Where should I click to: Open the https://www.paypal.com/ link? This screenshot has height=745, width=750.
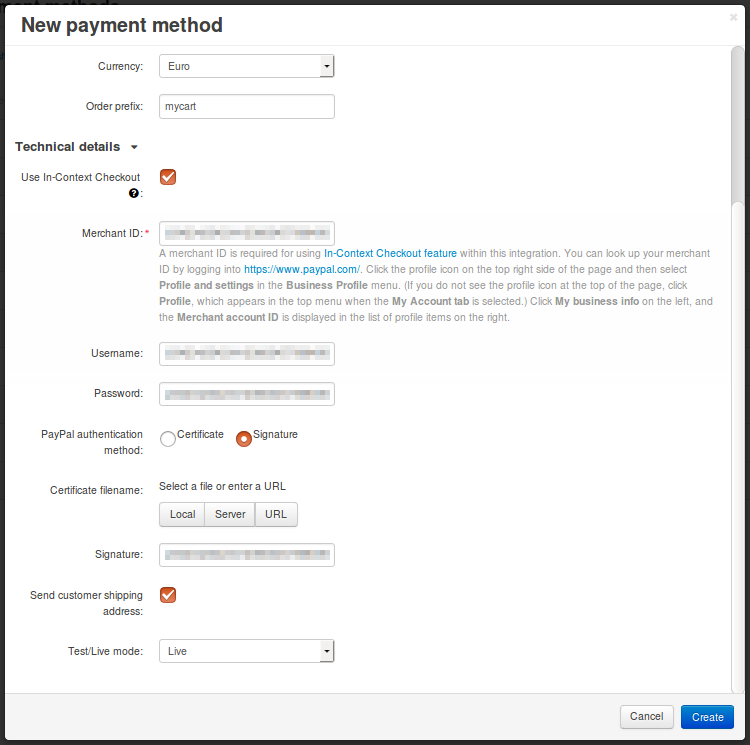tap(302, 270)
